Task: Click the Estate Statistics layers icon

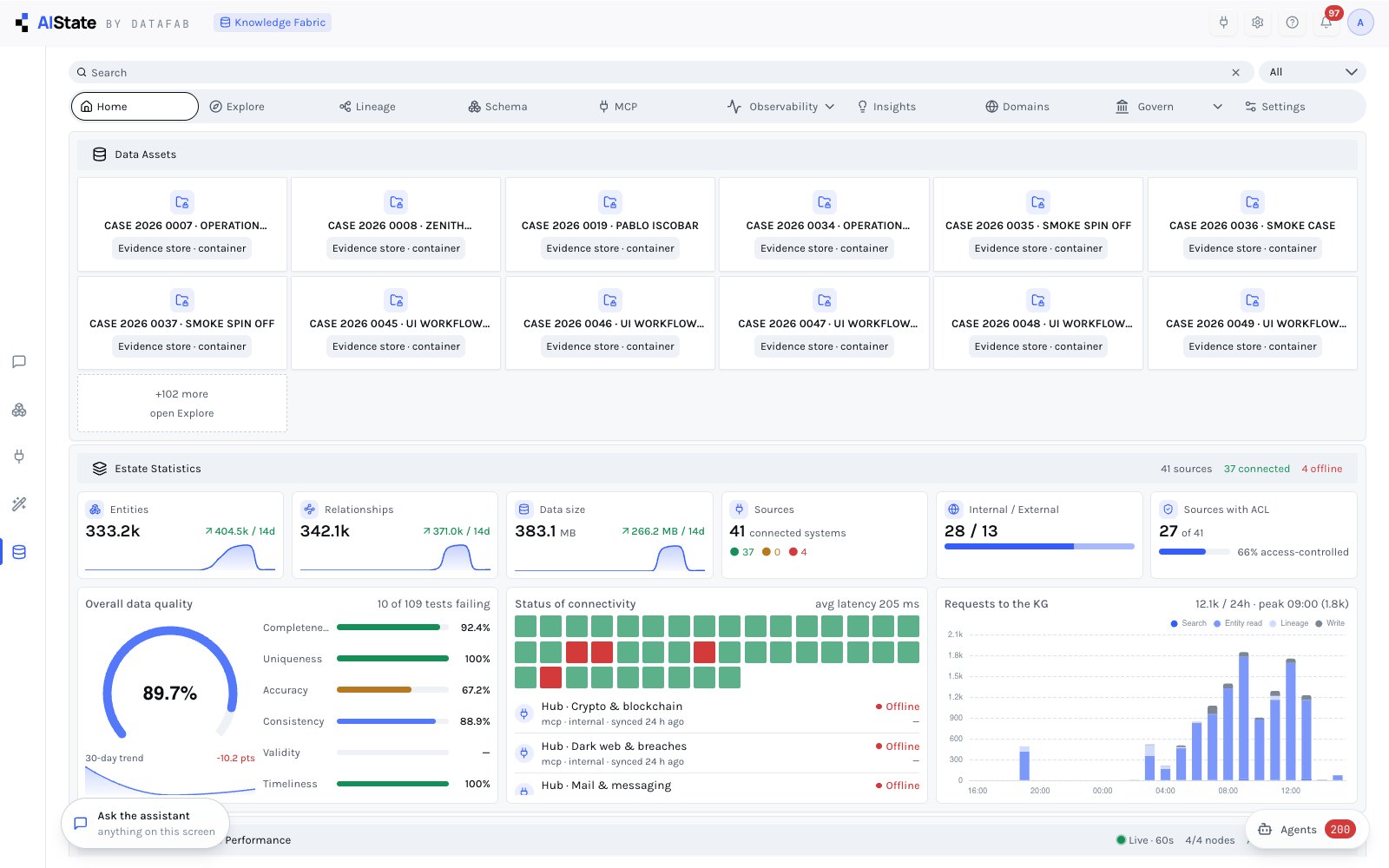Action: [100, 469]
